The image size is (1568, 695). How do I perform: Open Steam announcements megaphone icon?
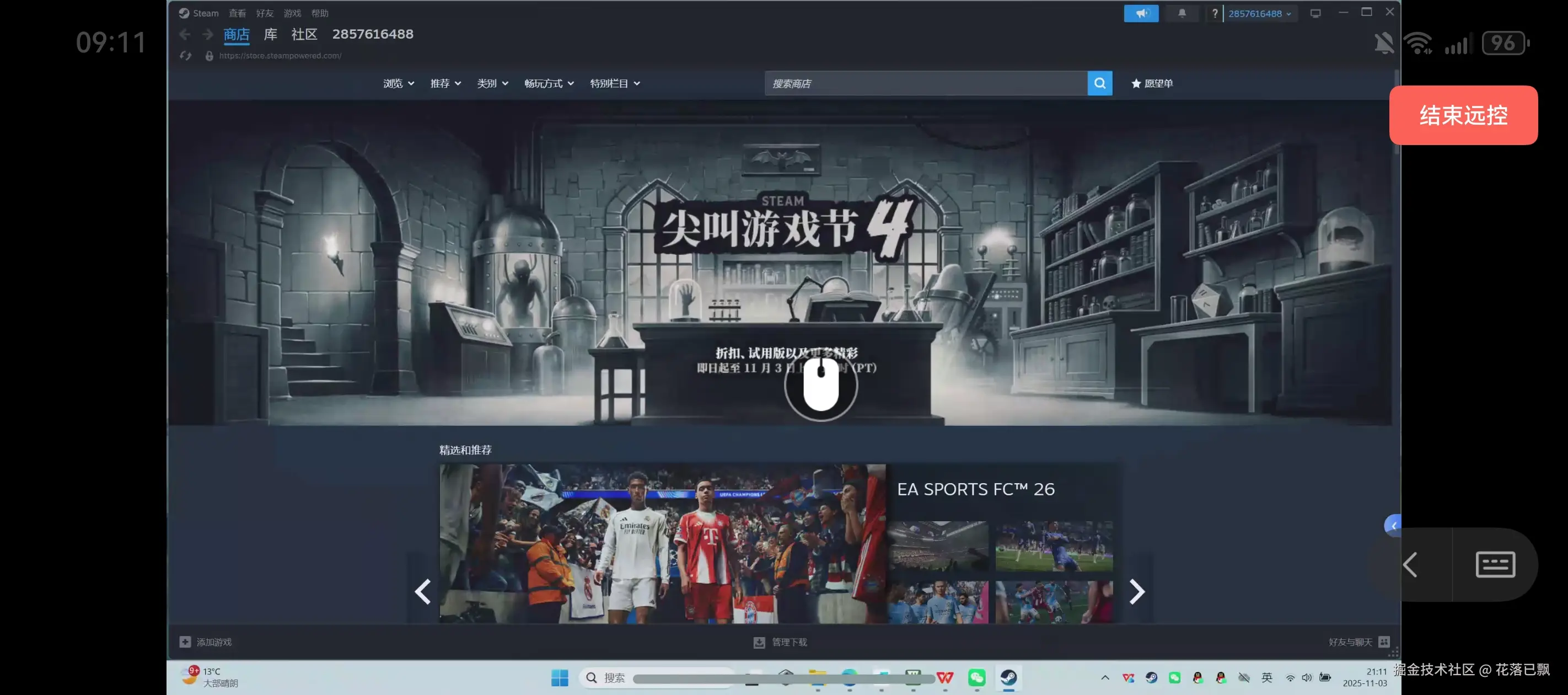1141,13
